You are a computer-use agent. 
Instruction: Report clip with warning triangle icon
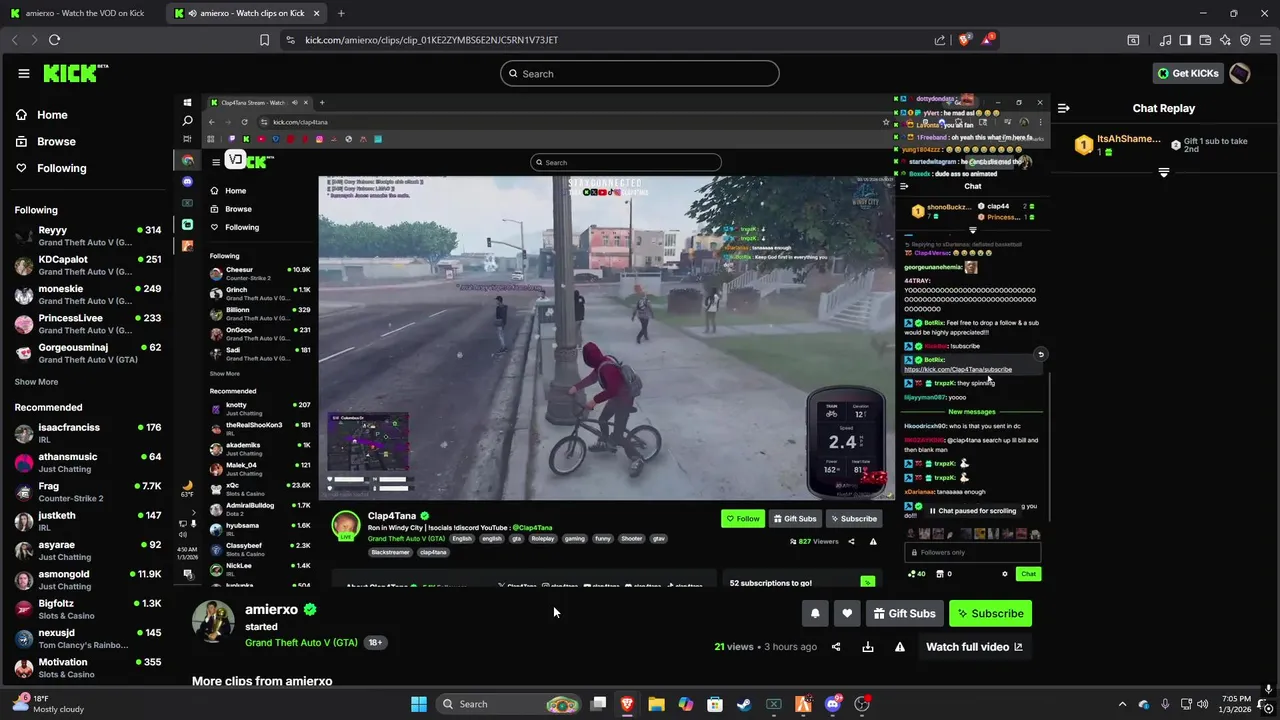coord(900,647)
